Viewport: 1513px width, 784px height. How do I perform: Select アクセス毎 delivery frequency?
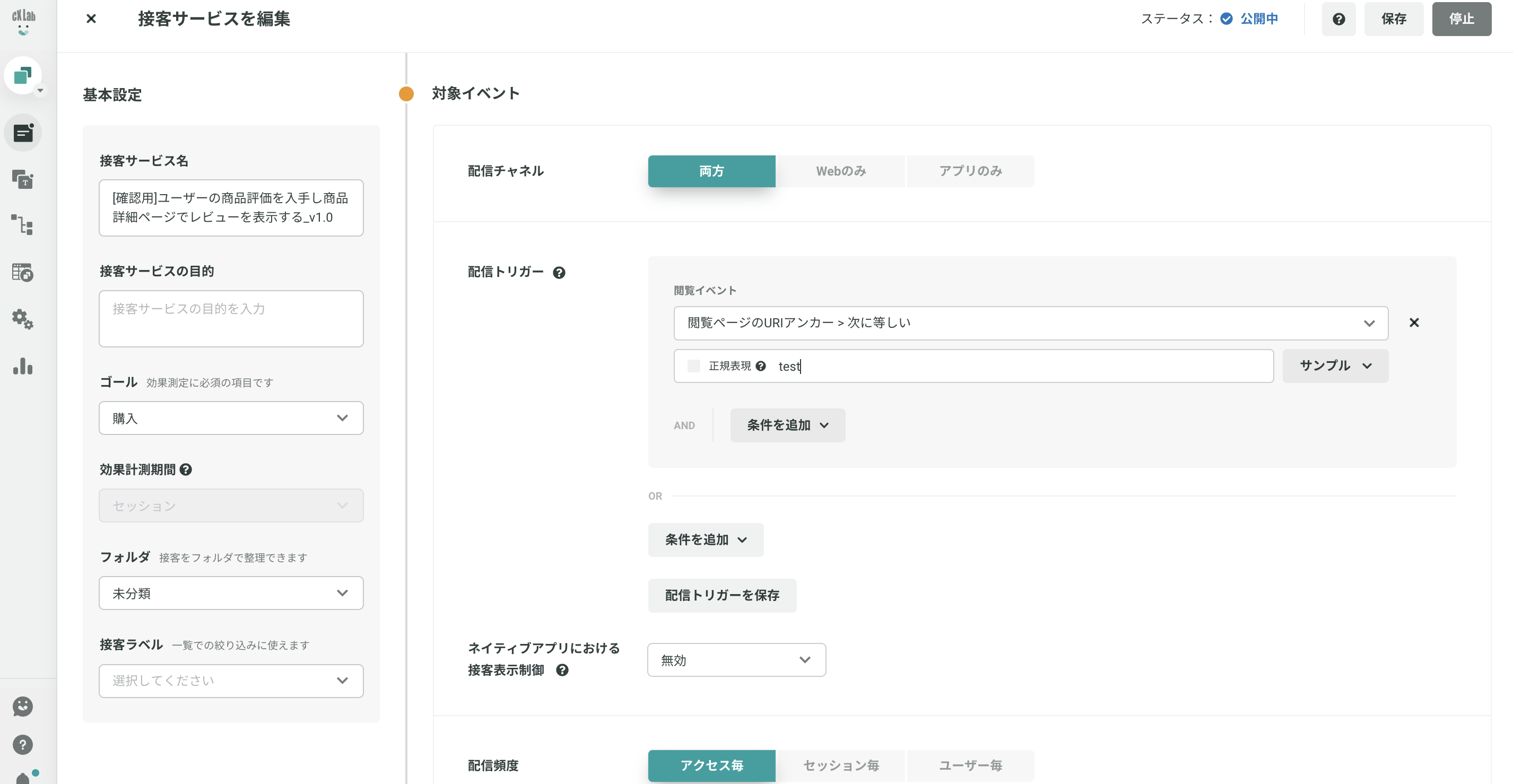pyautogui.click(x=711, y=765)
